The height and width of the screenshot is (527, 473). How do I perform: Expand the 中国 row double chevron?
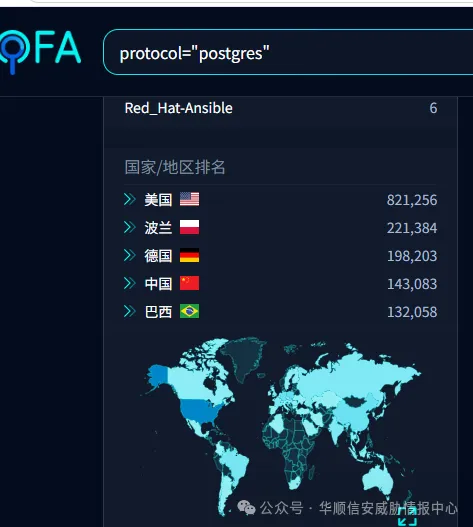tap(129, 283)
